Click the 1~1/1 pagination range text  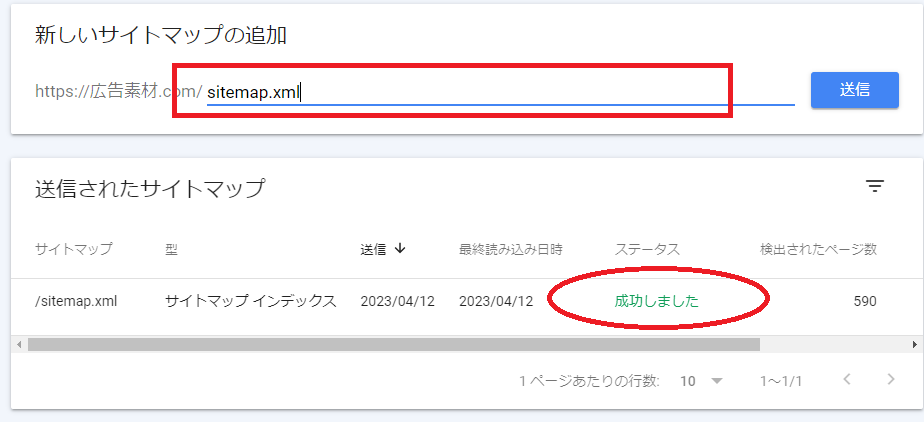coord(781,381)
